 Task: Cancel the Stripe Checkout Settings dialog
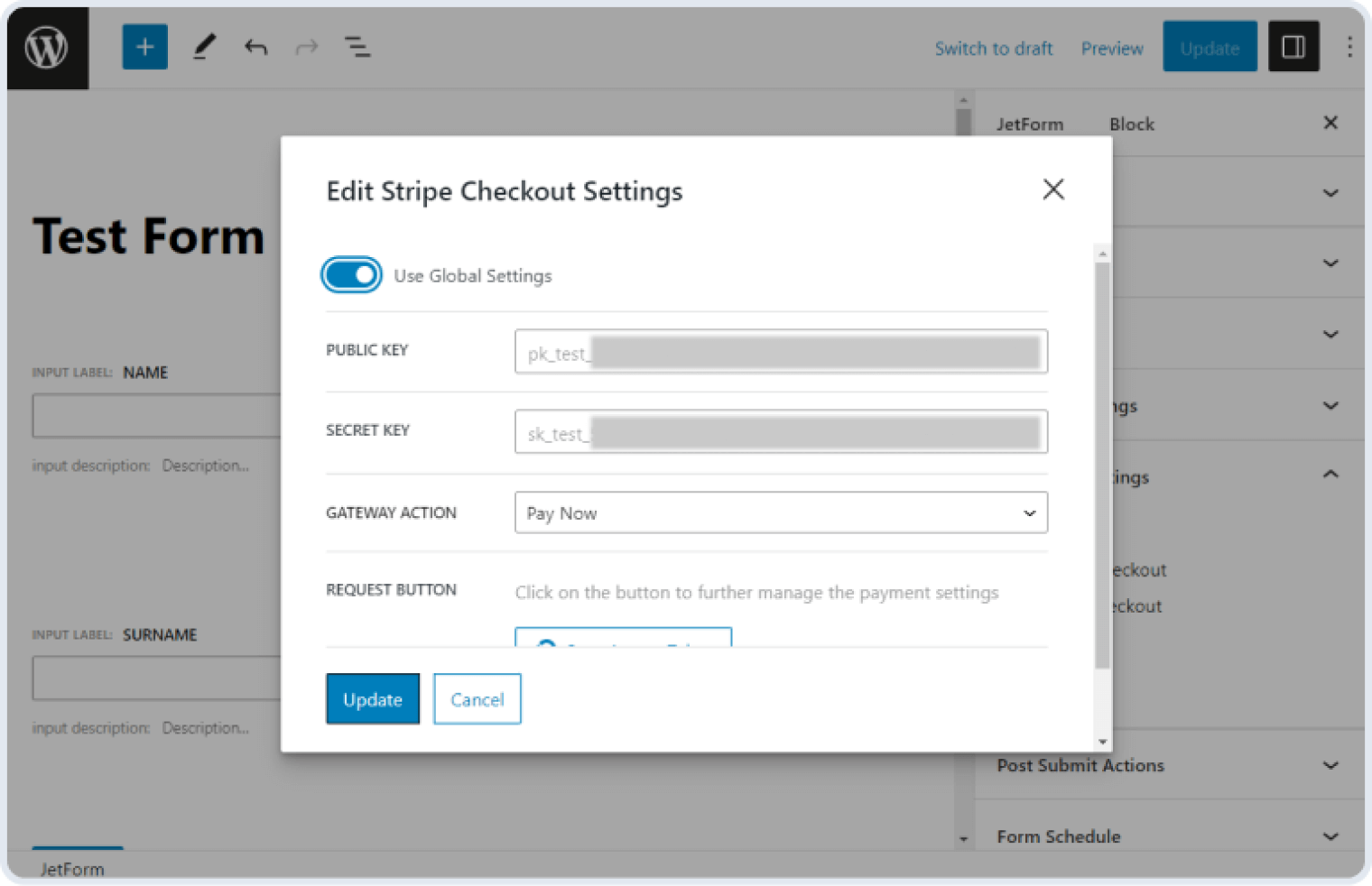click(x=477, y=698)
